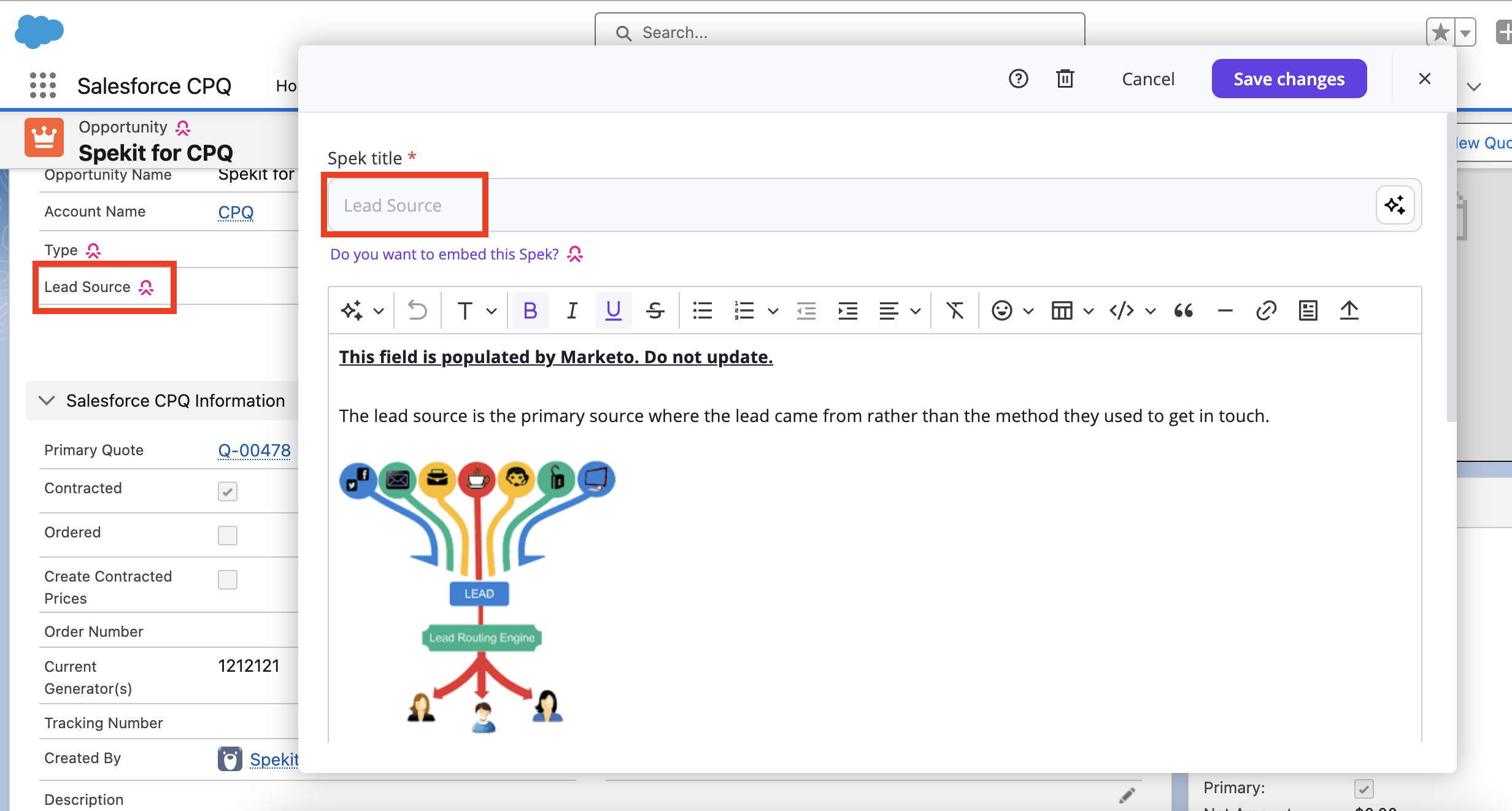This screenshot has width=1512, height=811.
Task: Toggle the Contracted checkbox
Action: click(228, 491)
